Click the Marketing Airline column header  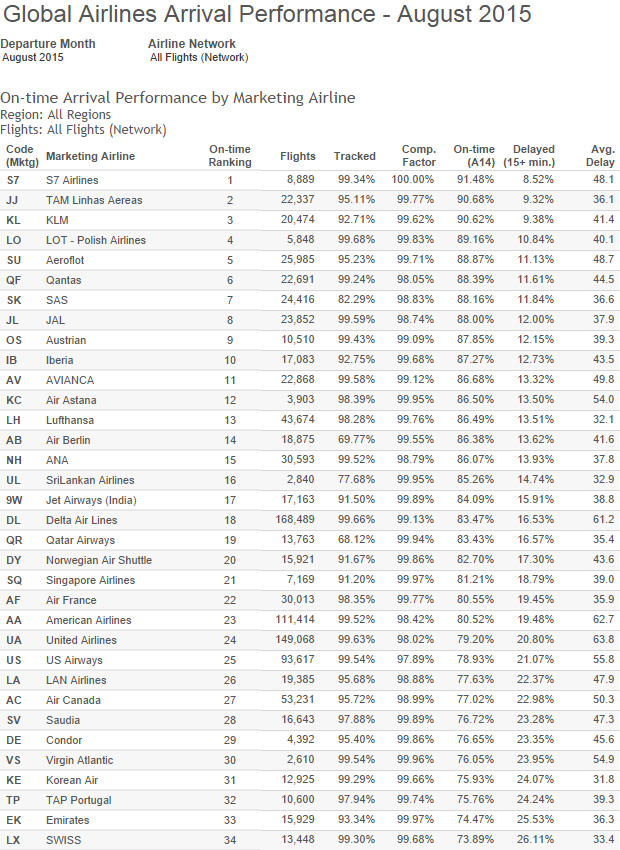pos(90,156)
